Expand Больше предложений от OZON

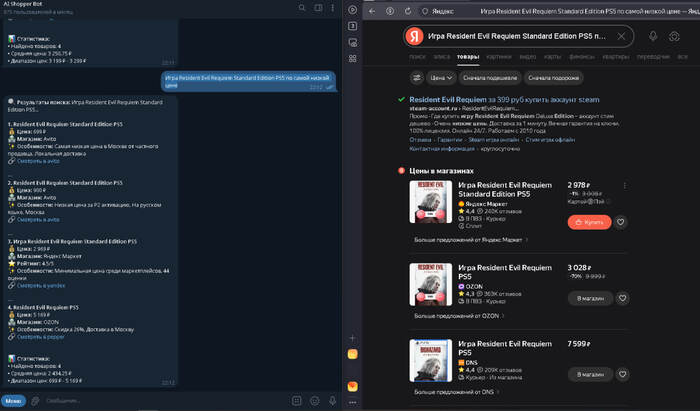[x=460, y=317]
